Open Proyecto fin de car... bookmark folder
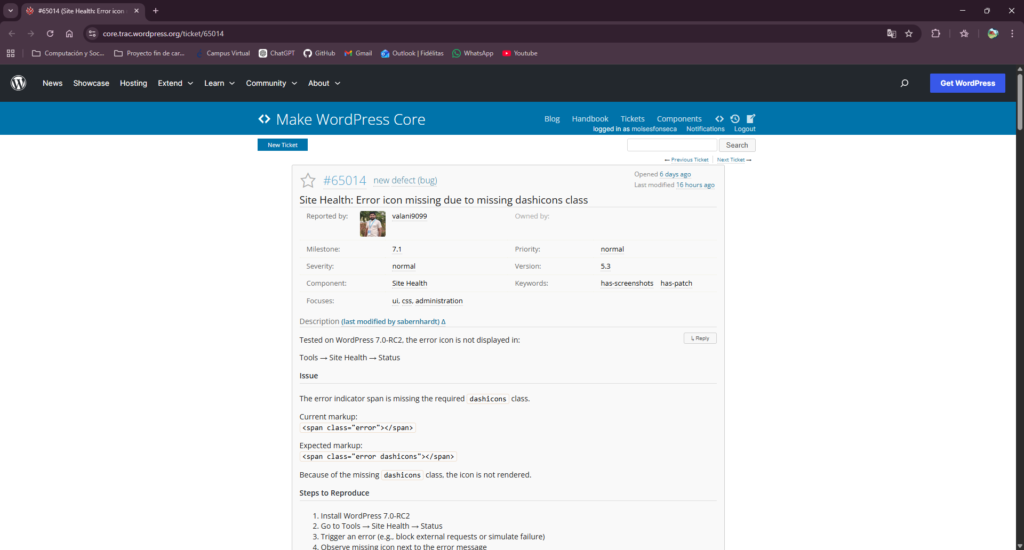The width and height of the screenshot is (1024, 550). tap(150, 54)
